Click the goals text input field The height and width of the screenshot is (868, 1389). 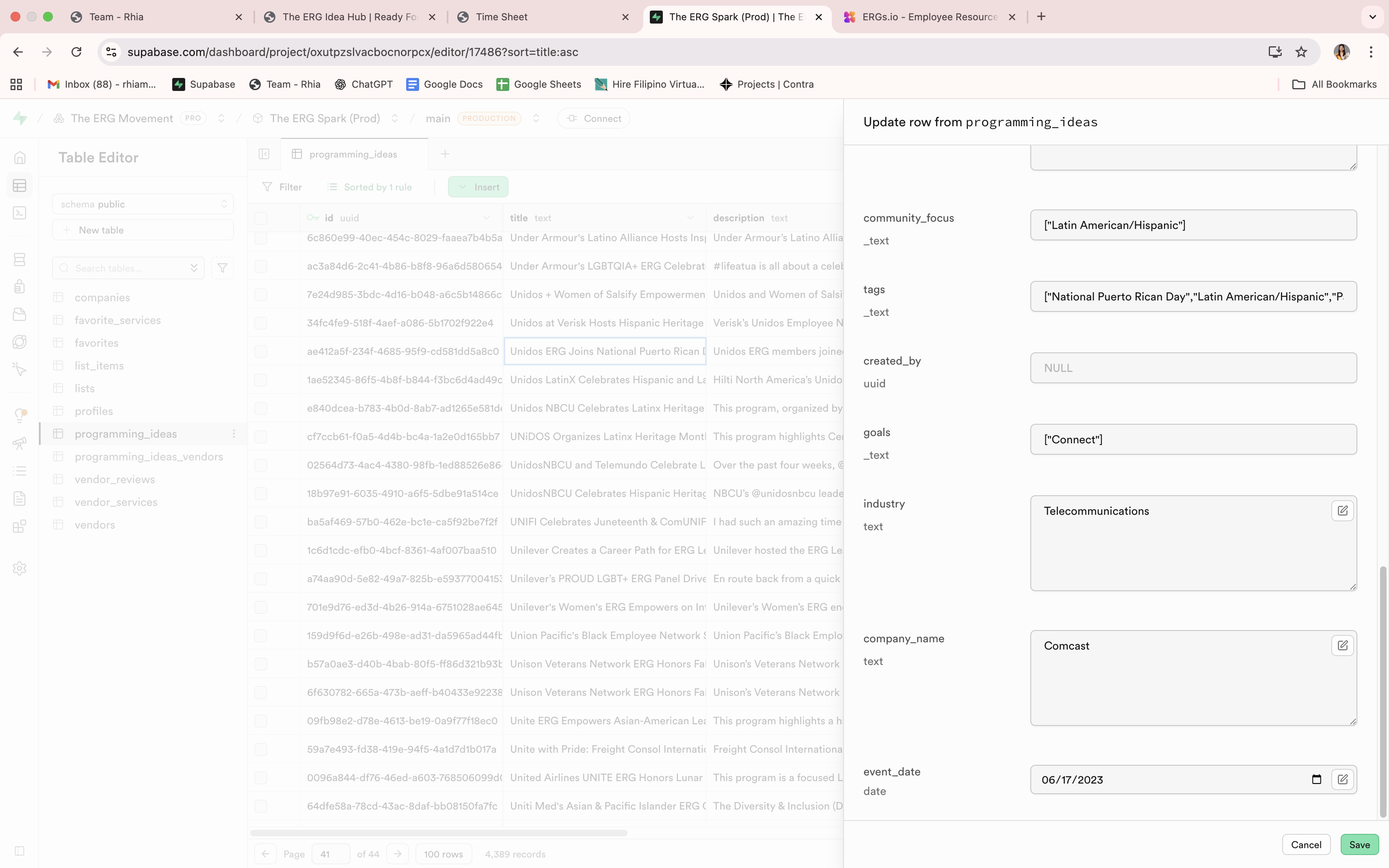tap(1192, 439)
